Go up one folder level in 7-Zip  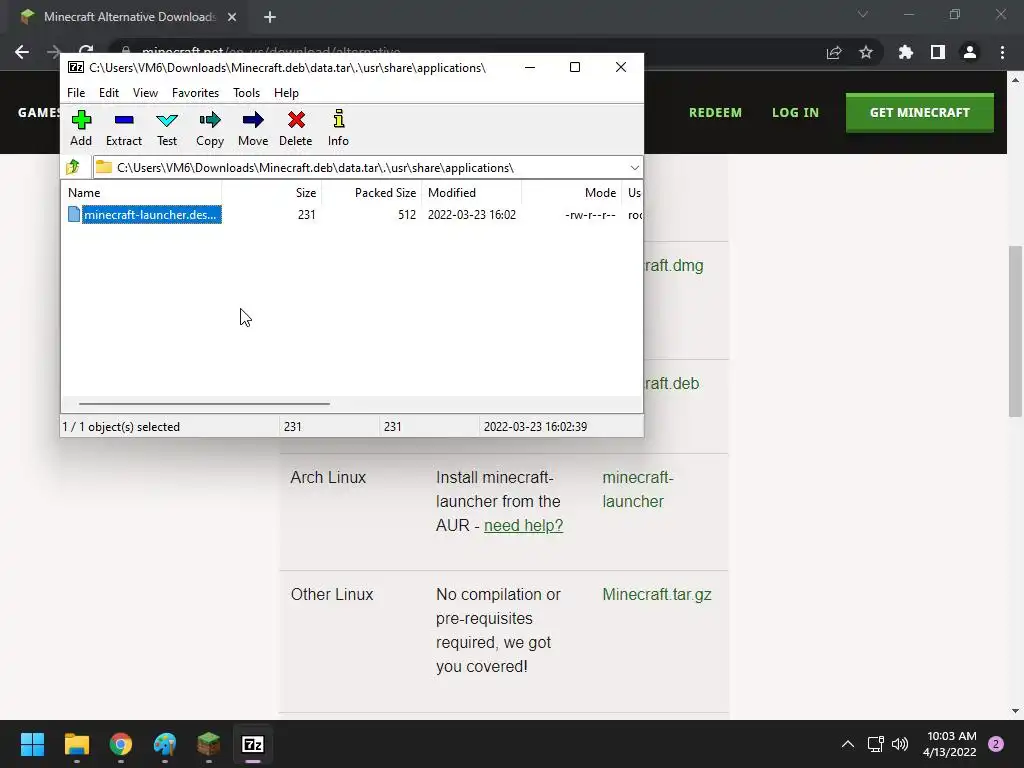click(73, 167)
